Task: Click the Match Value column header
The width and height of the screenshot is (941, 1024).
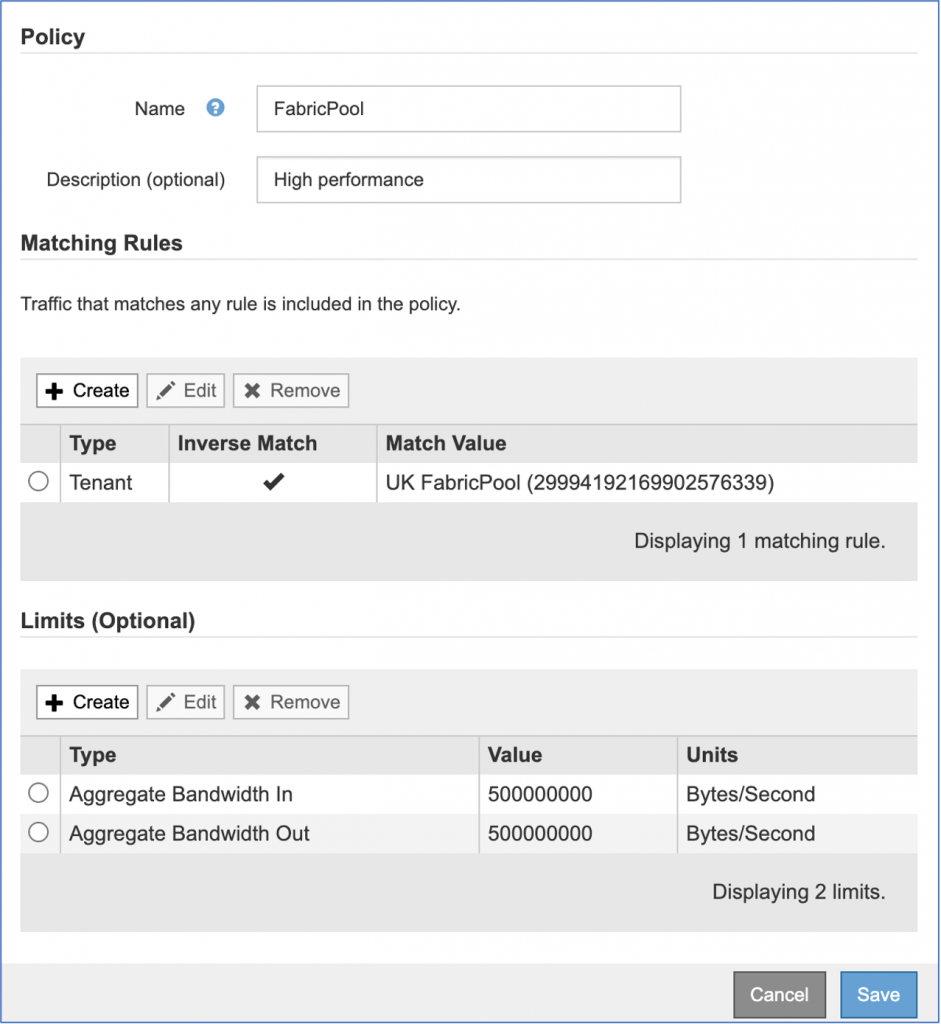Action: [446, 443]
